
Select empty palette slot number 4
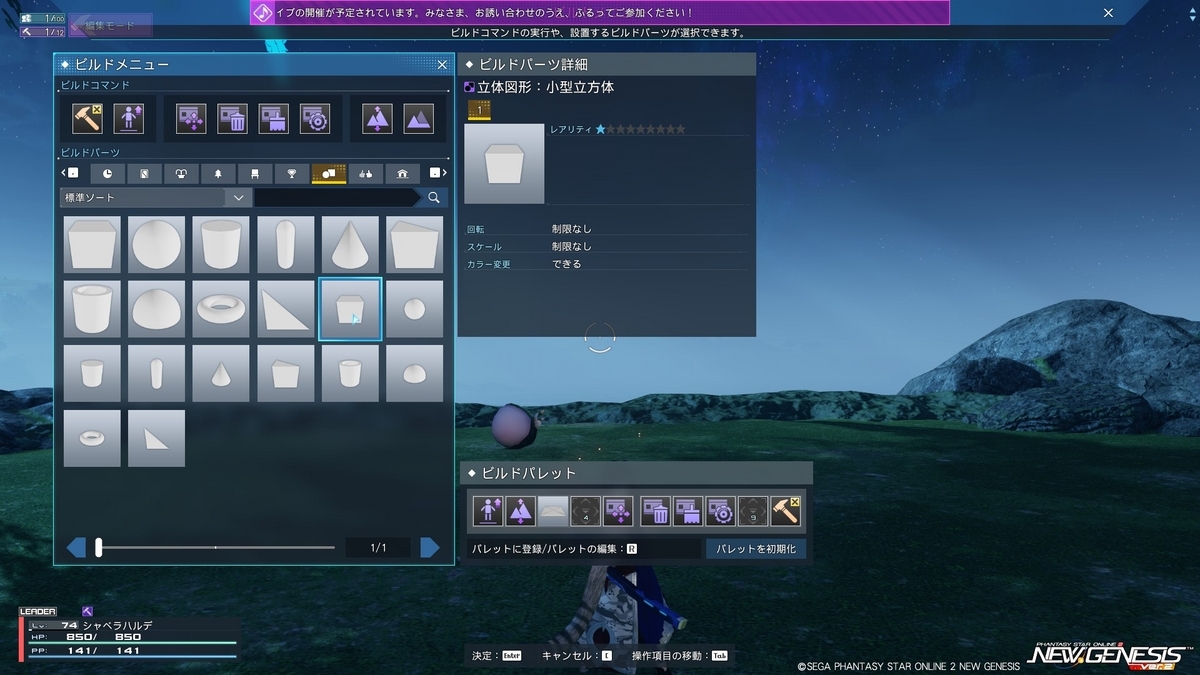(586, 512)
